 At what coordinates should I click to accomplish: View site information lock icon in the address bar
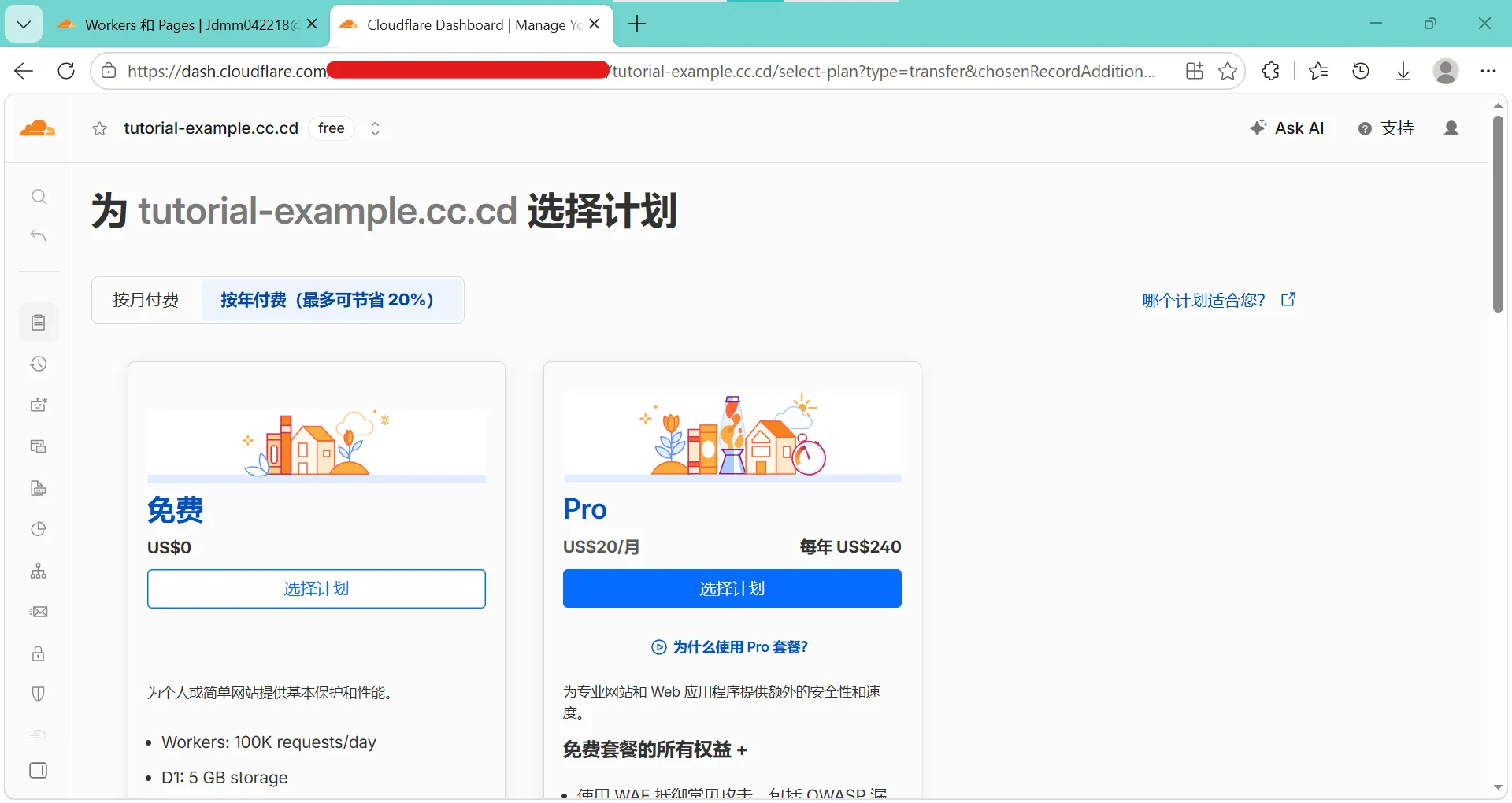coord(109,71)
